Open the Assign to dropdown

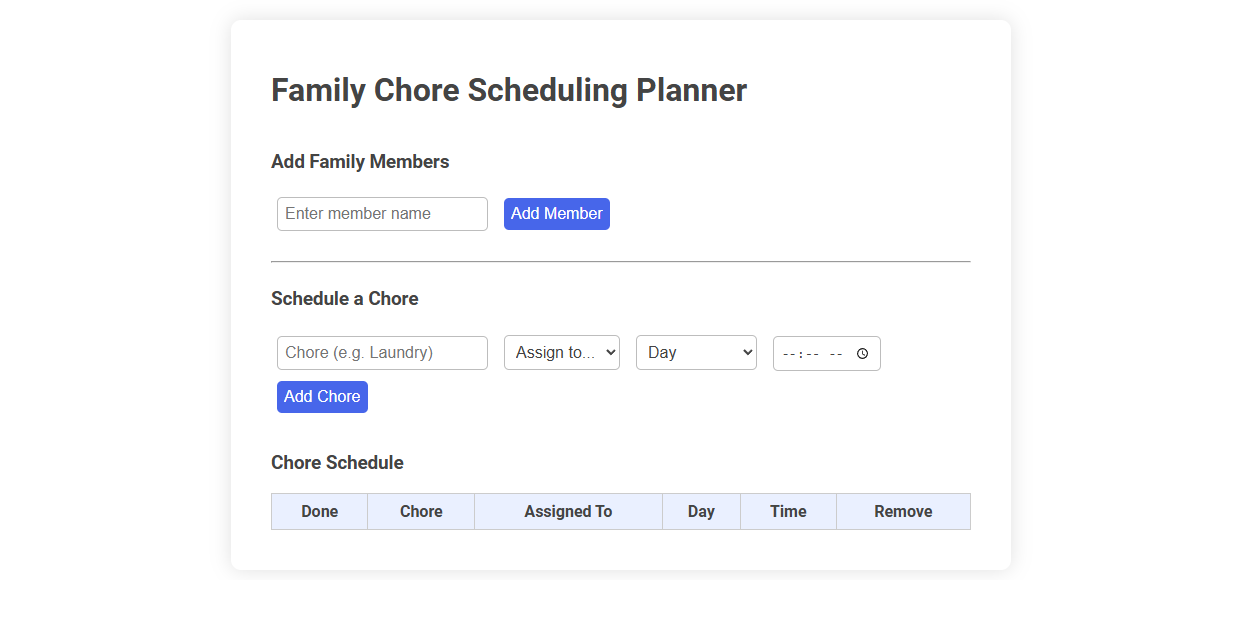561,352
